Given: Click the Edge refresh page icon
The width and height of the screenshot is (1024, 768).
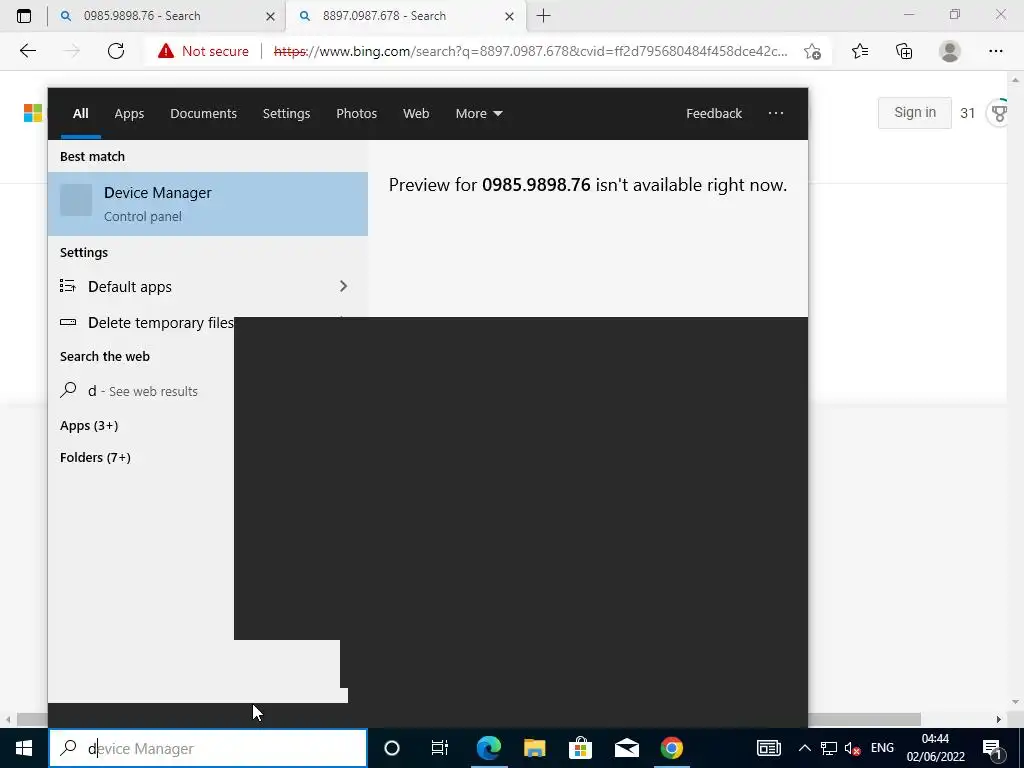Looking at the screenshot, I should point(116,51).
